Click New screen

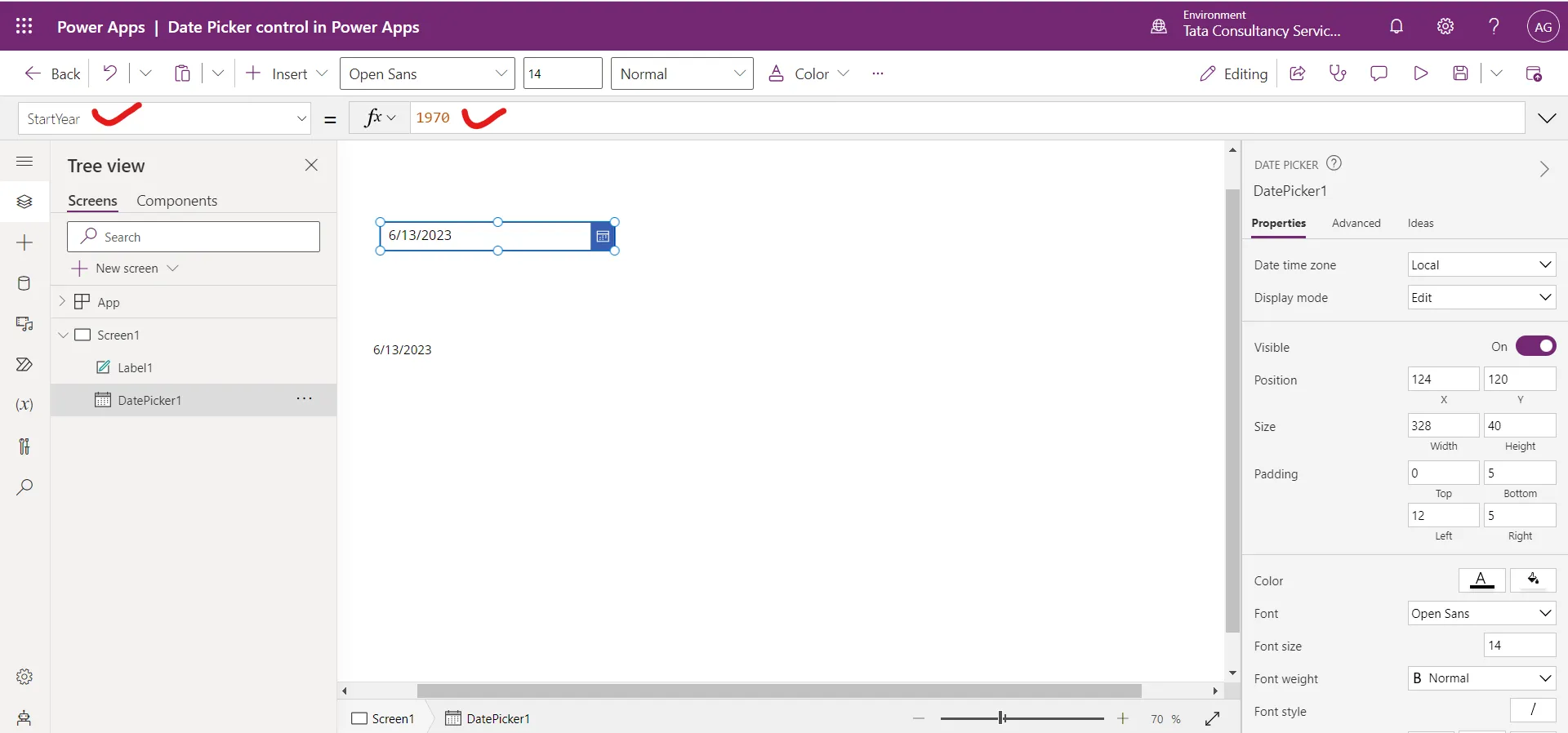[125, 268]
